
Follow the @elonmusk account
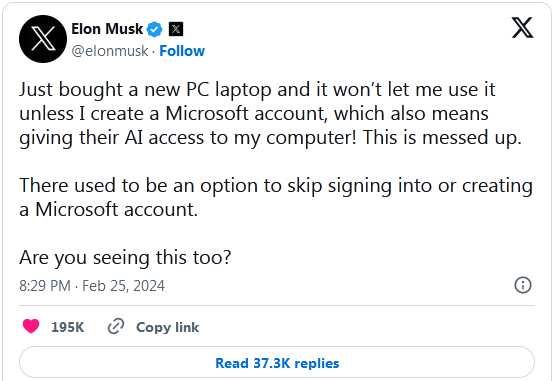pyautogui.click(x=182, y=51)
